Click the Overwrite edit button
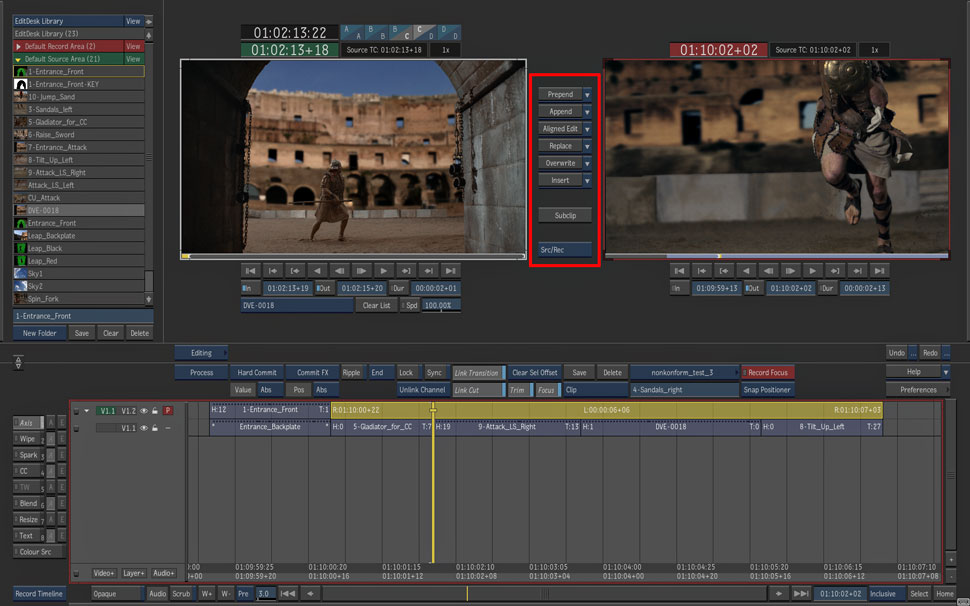Viewport: 970px width, 606px height. tap(560, 163)
